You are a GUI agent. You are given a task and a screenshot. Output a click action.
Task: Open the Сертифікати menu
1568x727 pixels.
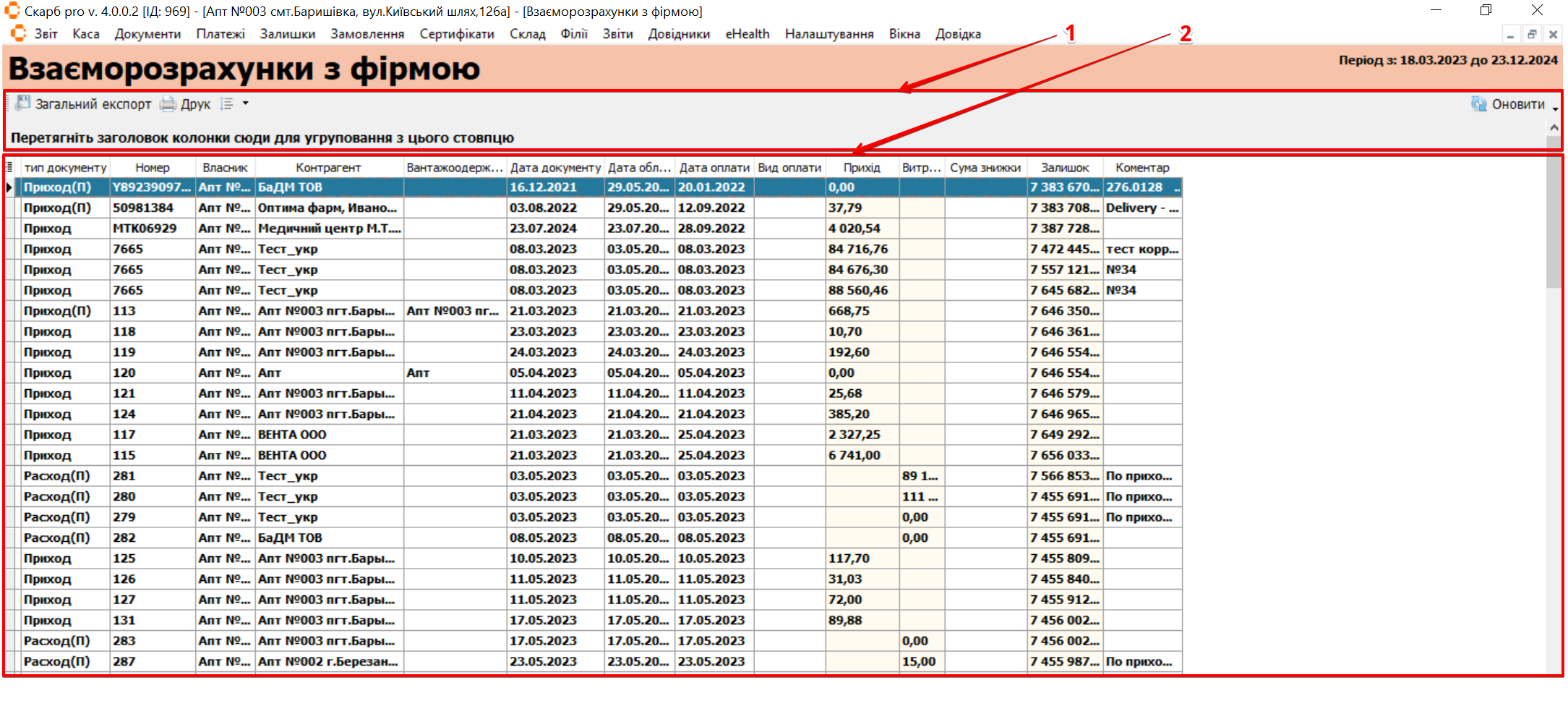pos(457,34)
